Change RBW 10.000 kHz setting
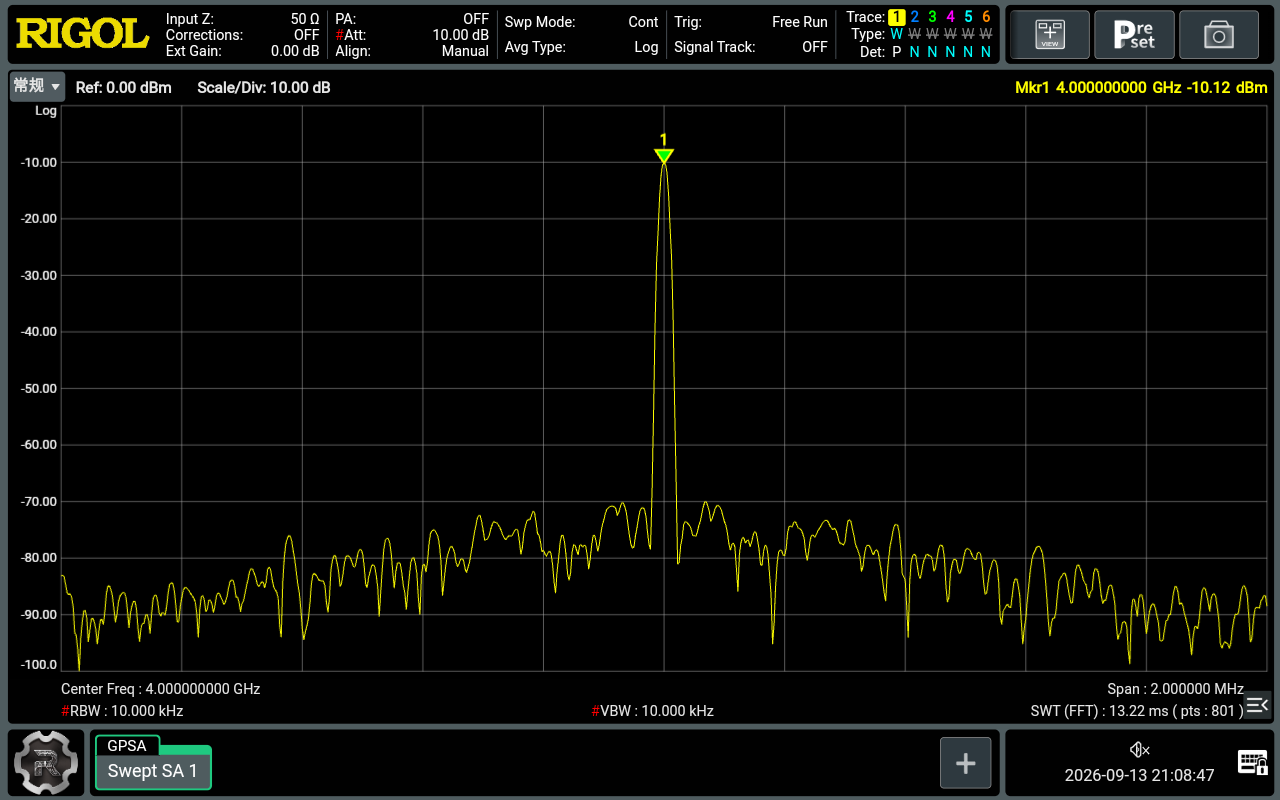The height and width of the screenshot is (800, 1280). click(122, 711)
